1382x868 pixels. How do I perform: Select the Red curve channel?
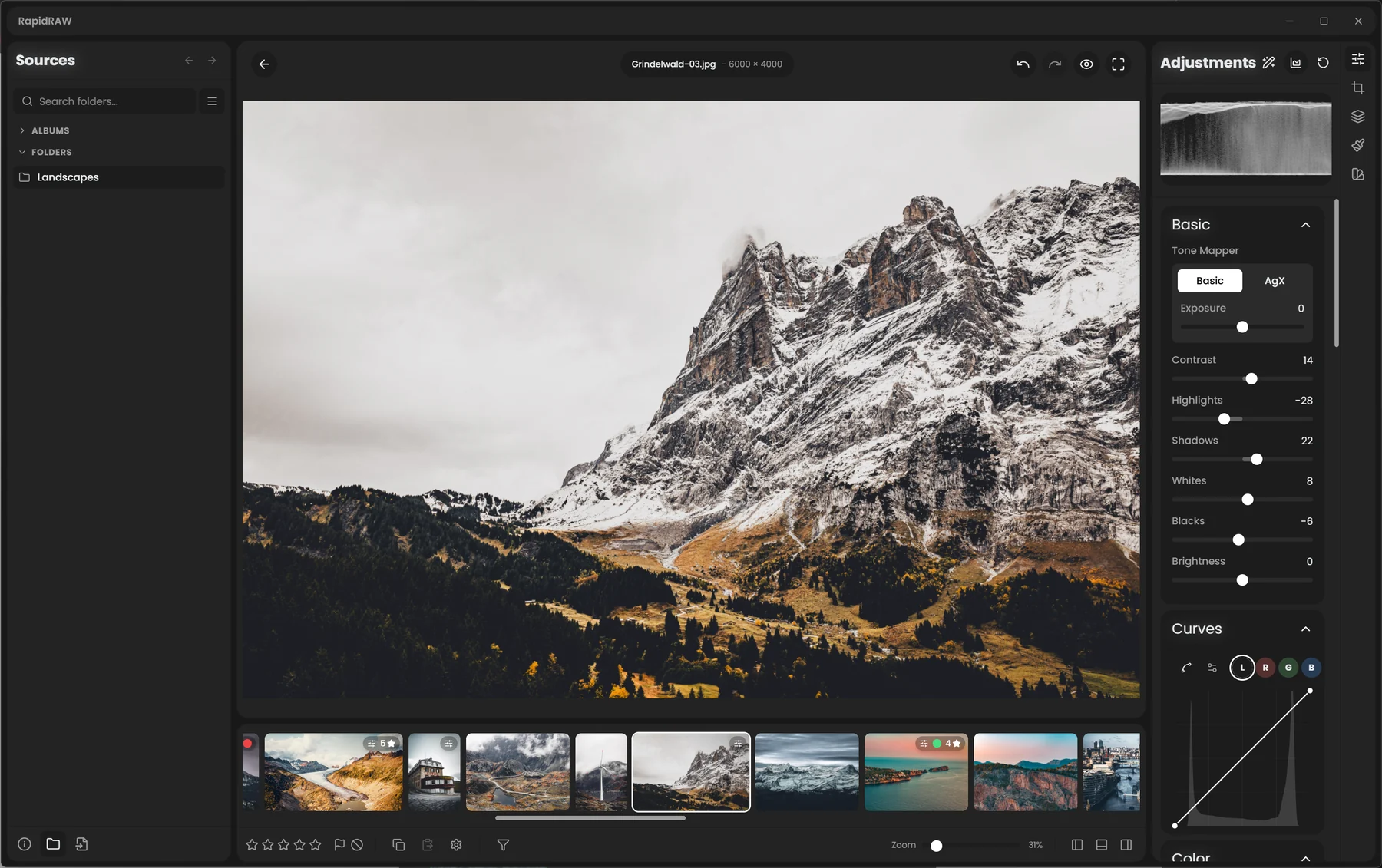(1265, 668)
